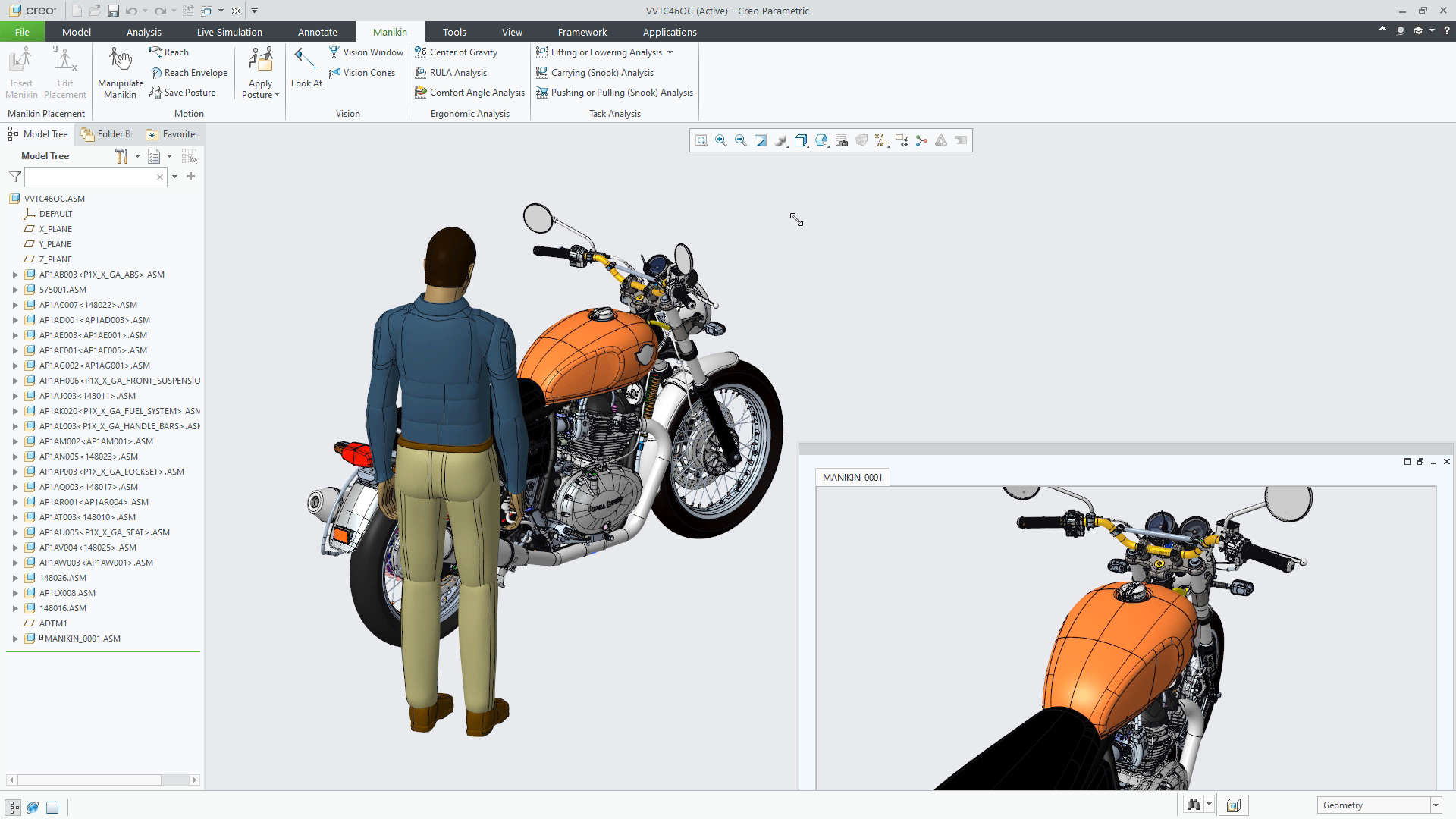Image resolution: width=1456 pixels, height=819 pixels.
Task: Switch to the Analysis ribbon tab
Action: (x=144, y=32)
